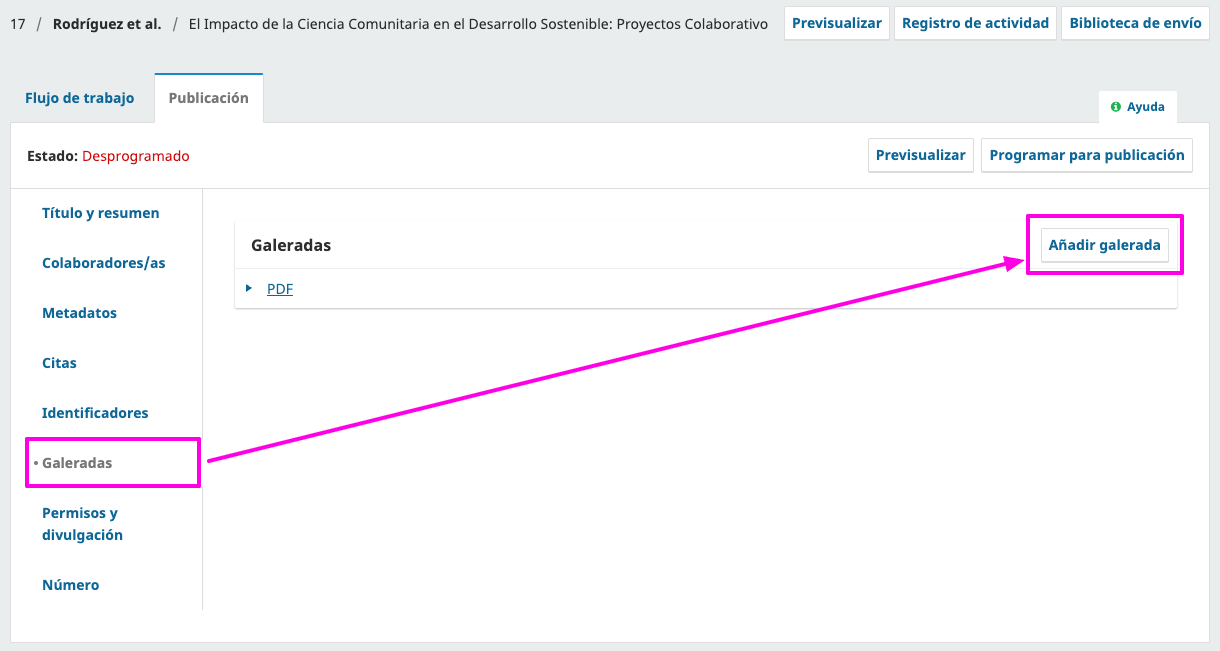The image size is (1220, 651).
Task: Click the Rodríguez et al. breadcrumb
Action: 107,24
